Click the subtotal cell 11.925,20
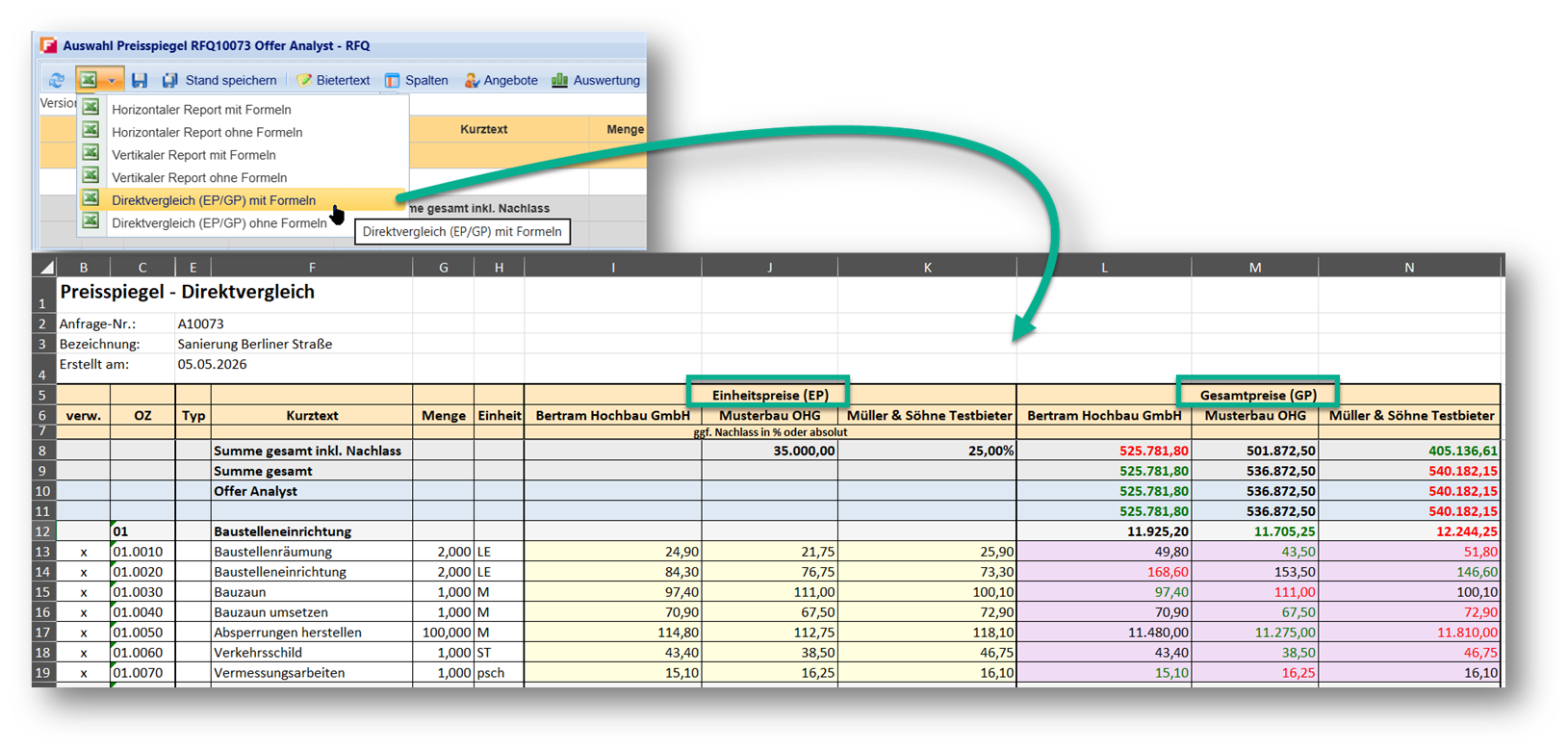 (x=1104, y=531)
